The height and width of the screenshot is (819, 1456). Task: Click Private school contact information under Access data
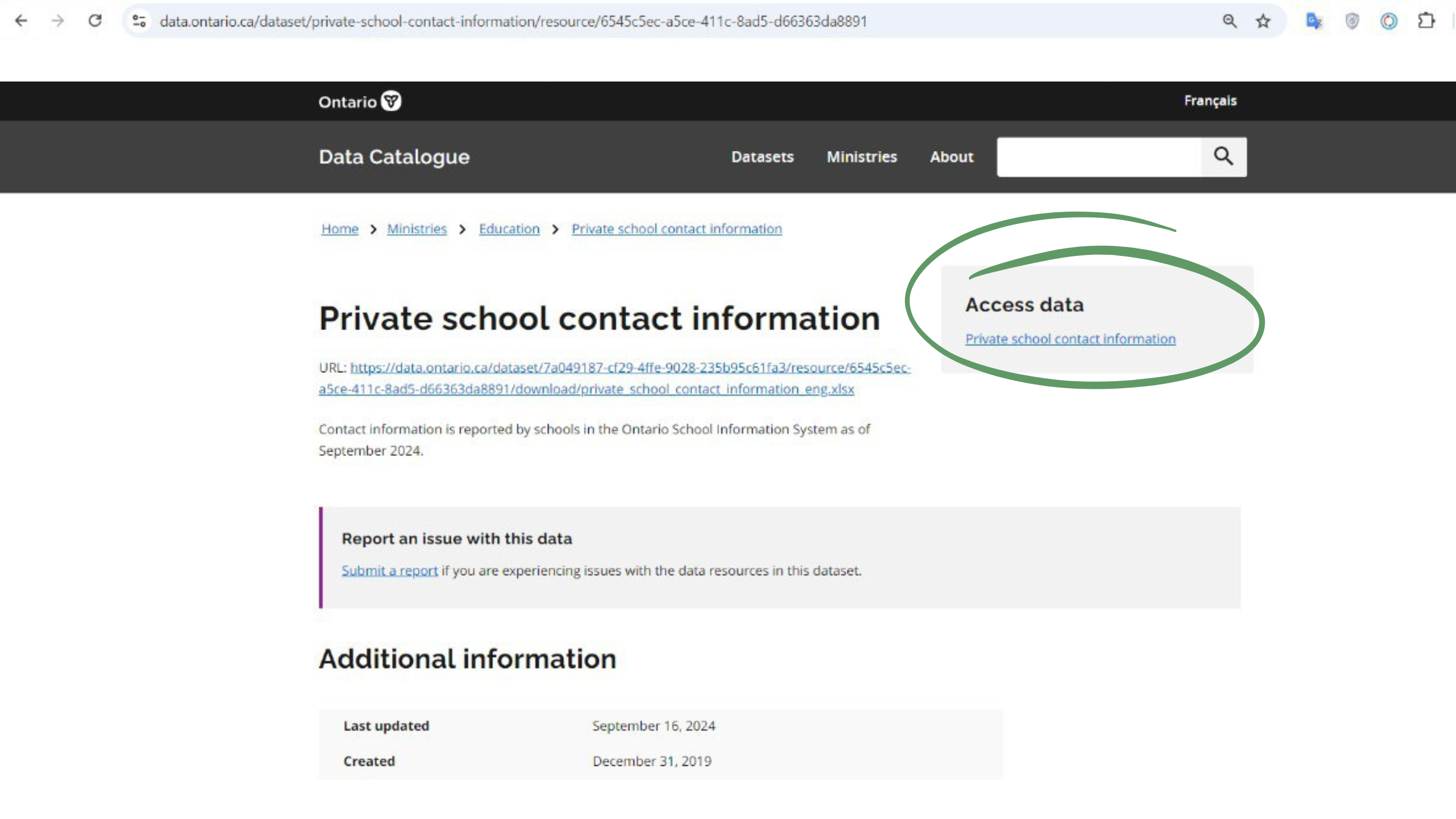[1070, 339]
